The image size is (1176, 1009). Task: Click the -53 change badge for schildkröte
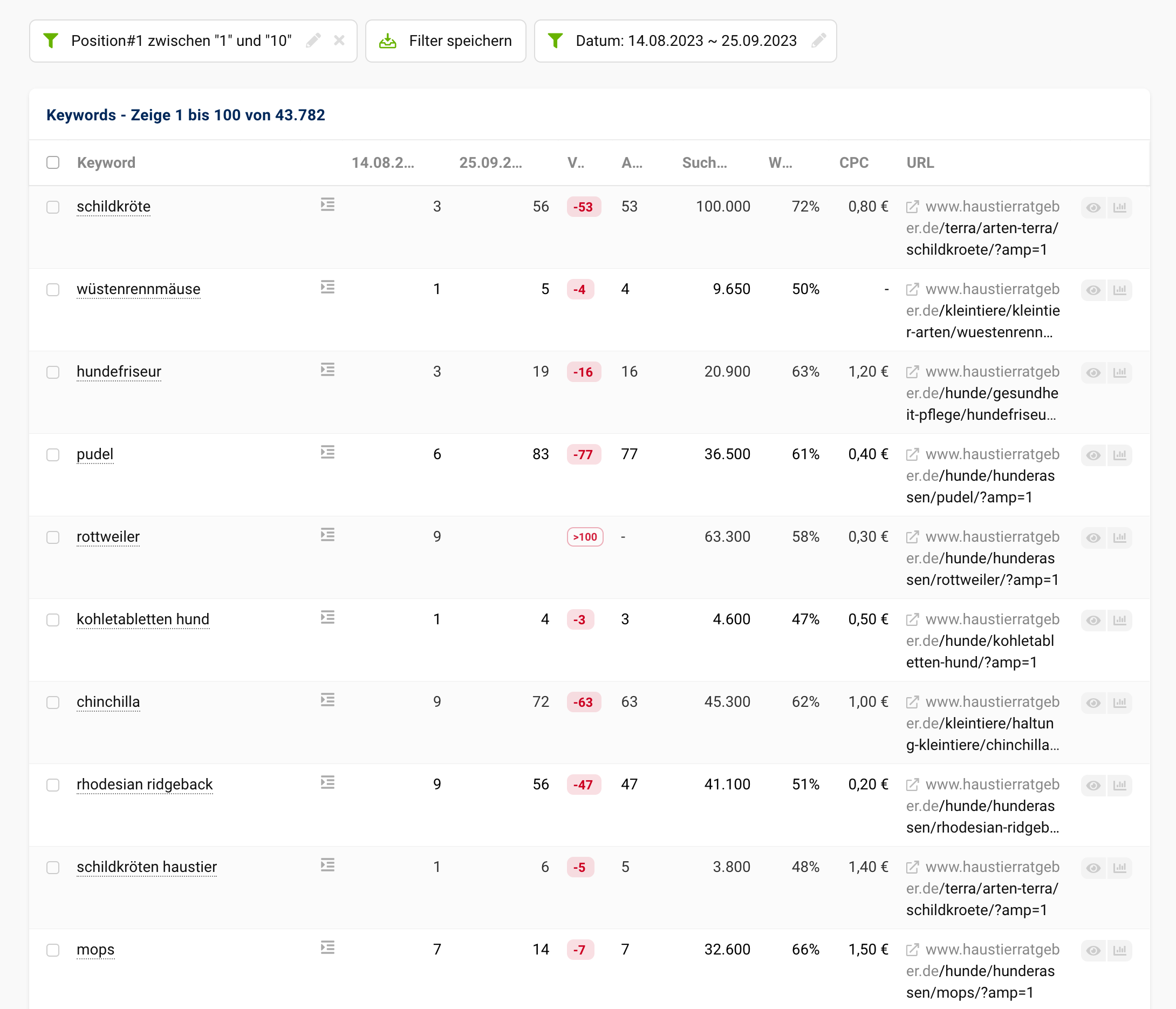(x=584, y=207)
